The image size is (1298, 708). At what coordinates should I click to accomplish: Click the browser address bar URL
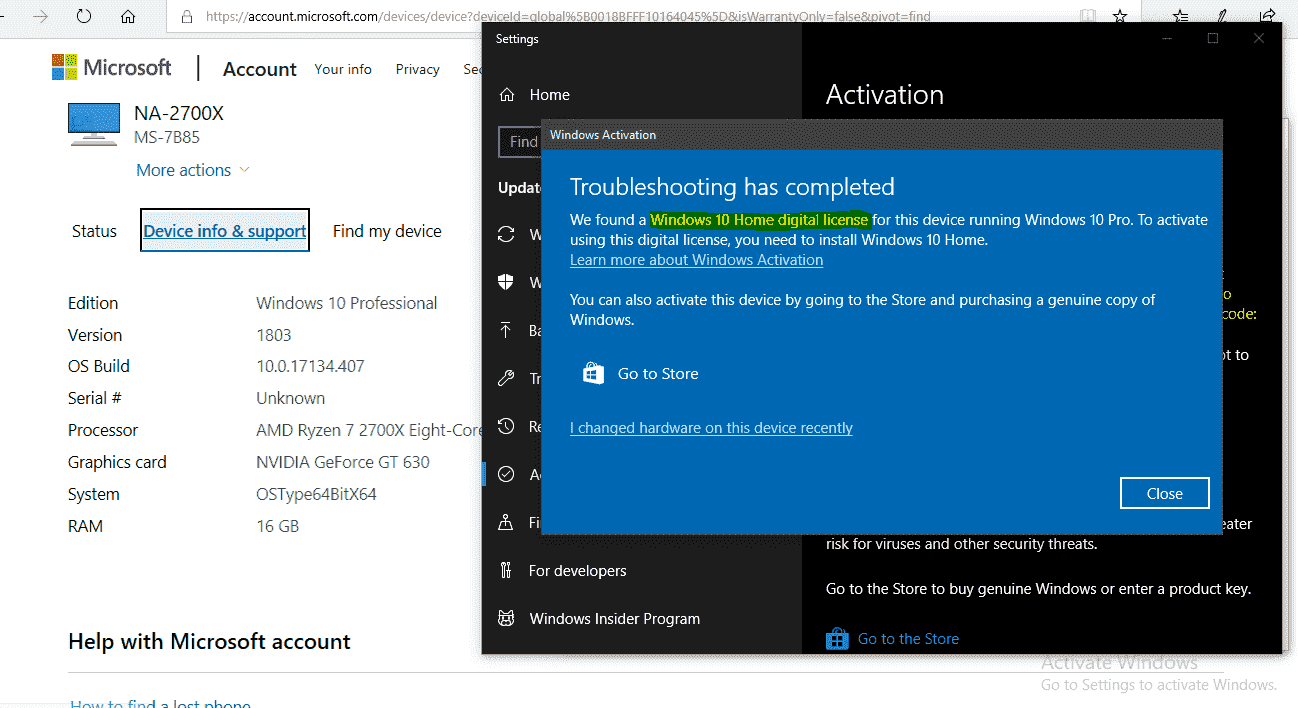pos(568,17)
